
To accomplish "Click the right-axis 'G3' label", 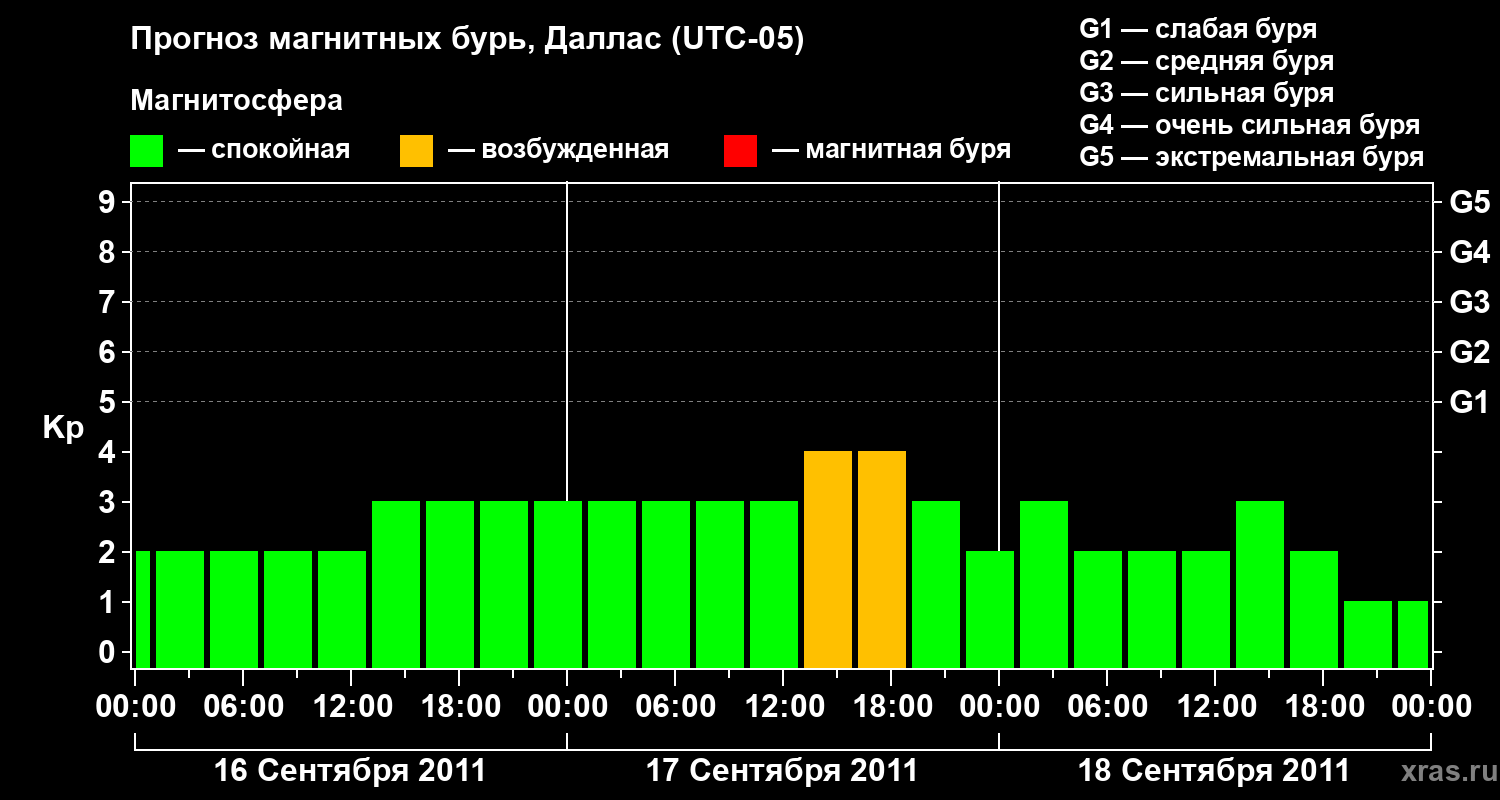I will pyautogui.click(x=1470, y=303).
